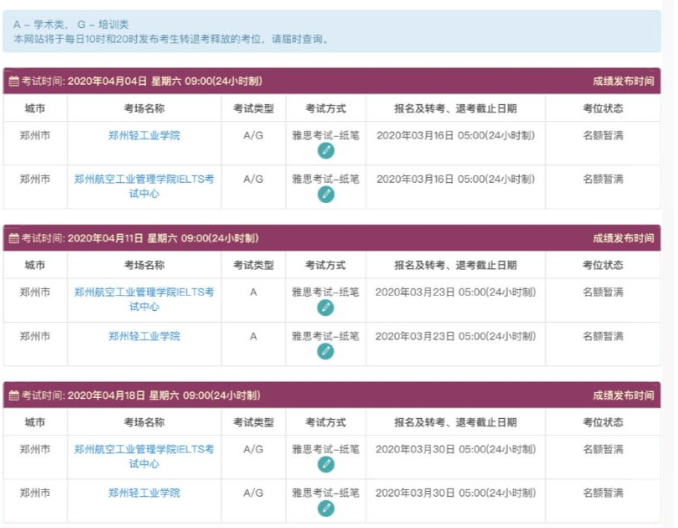Click 名额暂满 status for 04月11日 郑州航空工业管理学院
The image size is (678, 528).
coord(603,292)
